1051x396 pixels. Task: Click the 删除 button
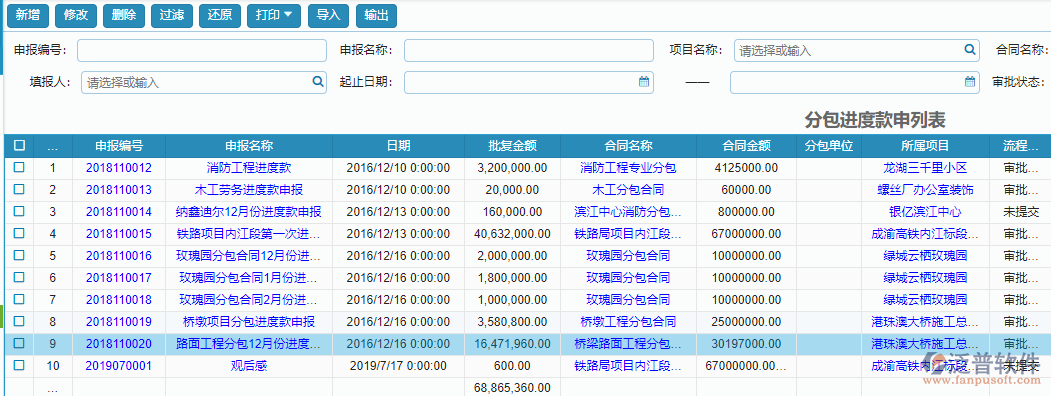[124, 15]
